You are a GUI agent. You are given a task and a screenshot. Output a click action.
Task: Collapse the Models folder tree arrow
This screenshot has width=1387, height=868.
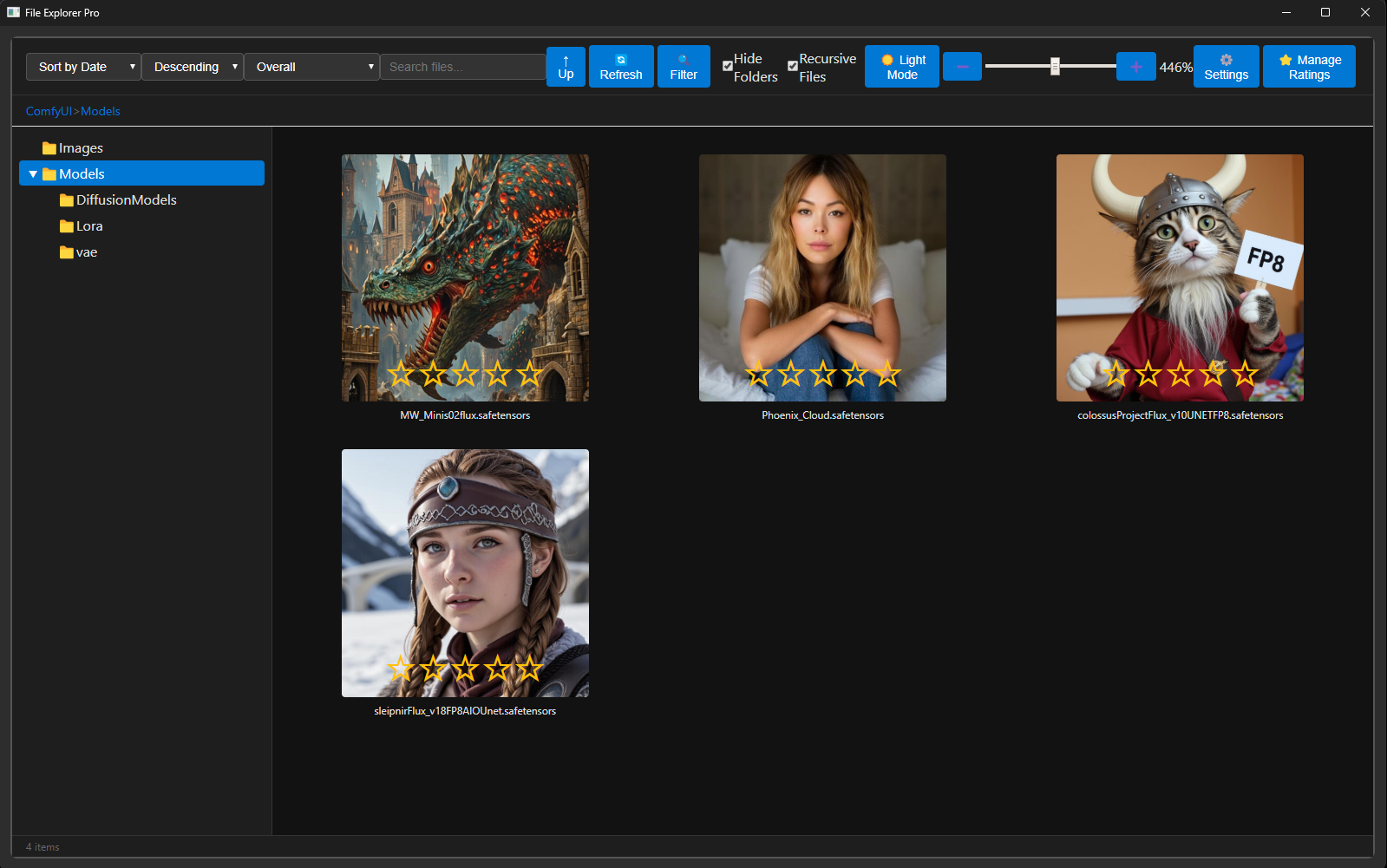[x=33, y=174]
